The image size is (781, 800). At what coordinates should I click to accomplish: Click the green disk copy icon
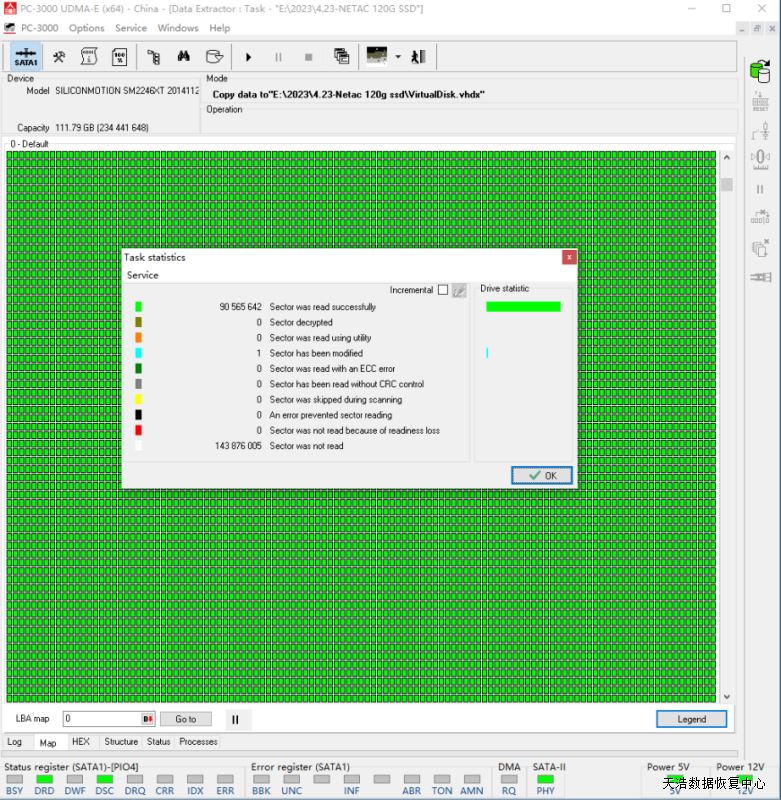point(760,70)
